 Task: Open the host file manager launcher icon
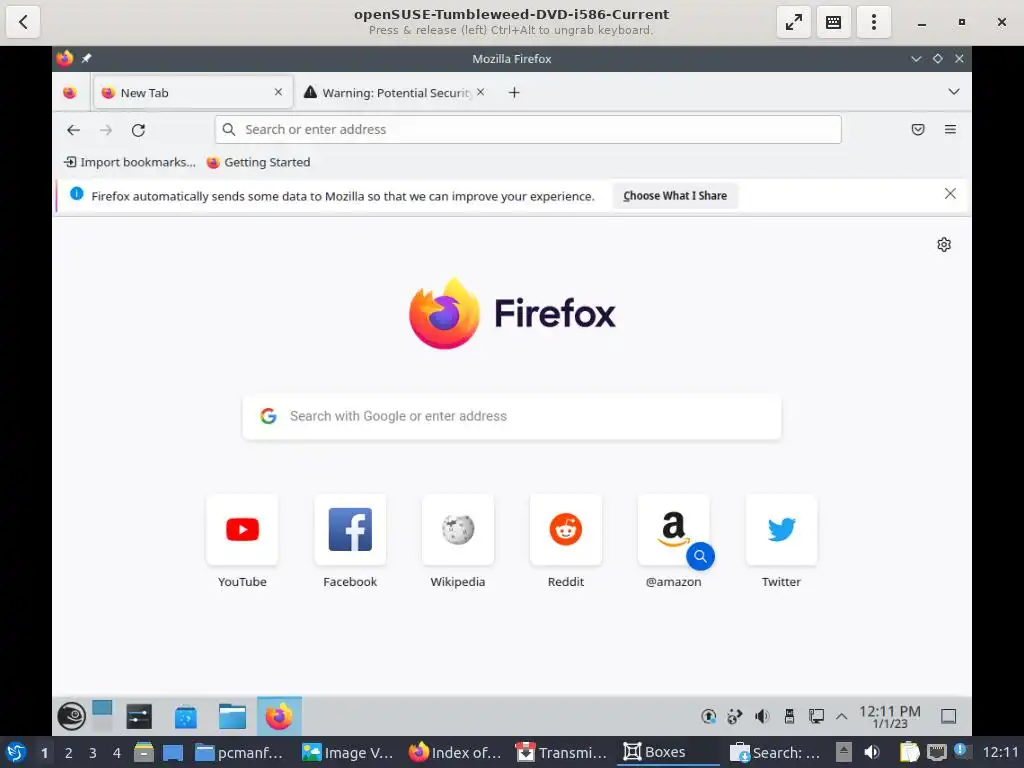(144, 752)
